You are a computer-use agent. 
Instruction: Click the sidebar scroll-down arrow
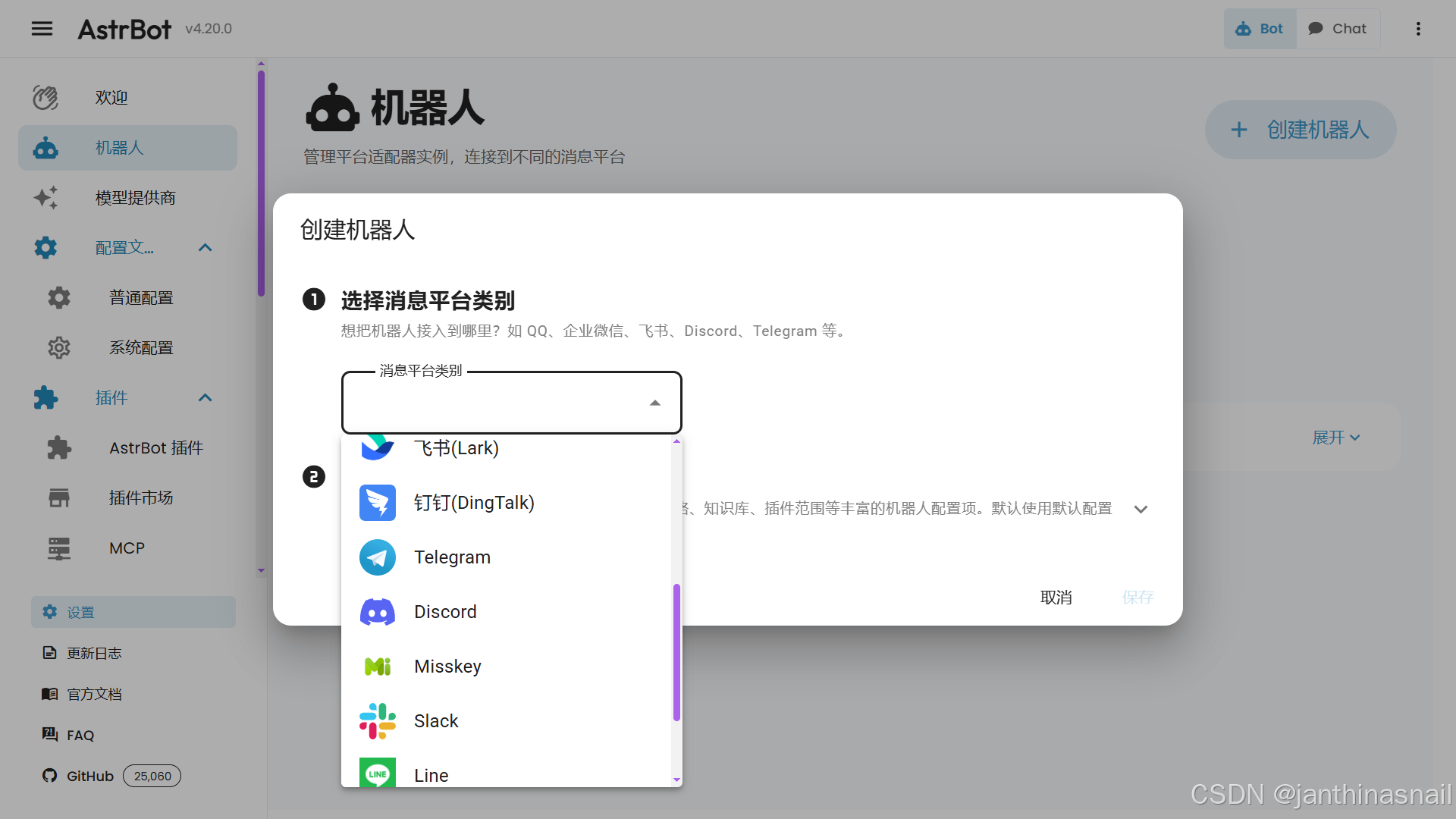(x=261, y=570)
